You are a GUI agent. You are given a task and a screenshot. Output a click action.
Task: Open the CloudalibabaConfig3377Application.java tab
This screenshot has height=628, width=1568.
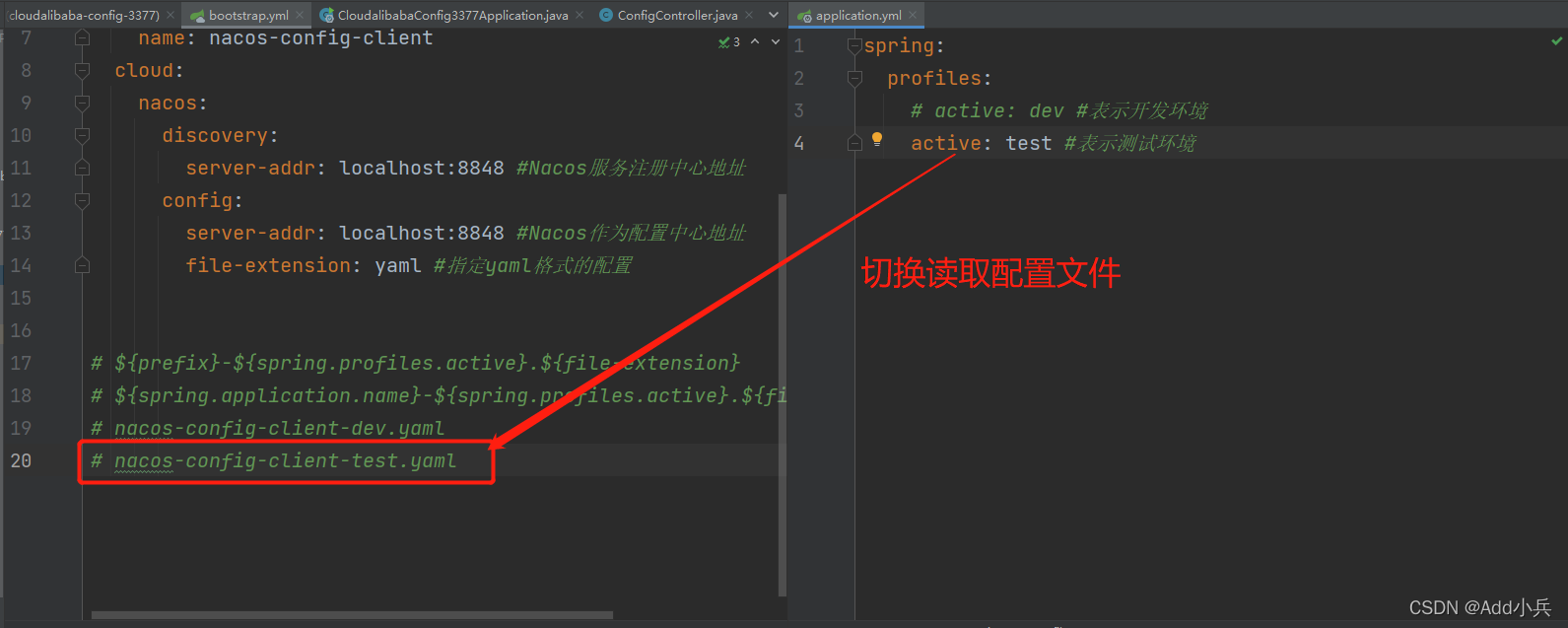click(452, 15)
